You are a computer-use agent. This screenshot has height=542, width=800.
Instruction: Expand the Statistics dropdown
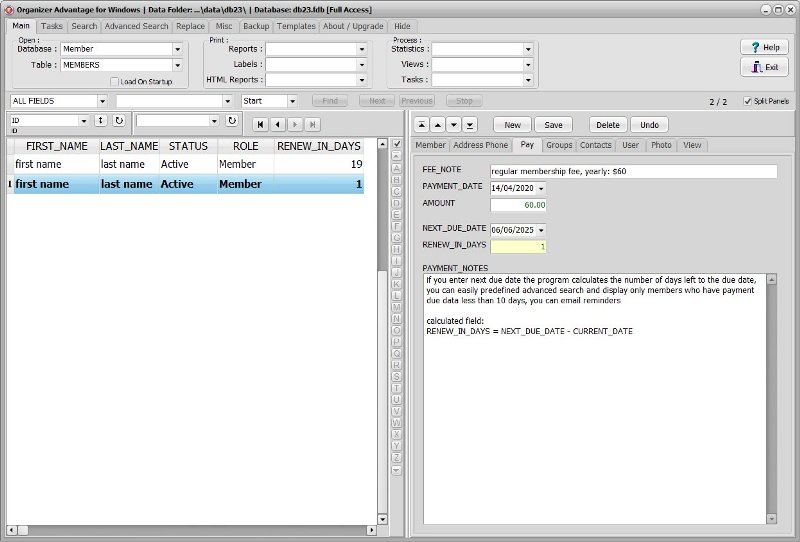click(528, 50)
